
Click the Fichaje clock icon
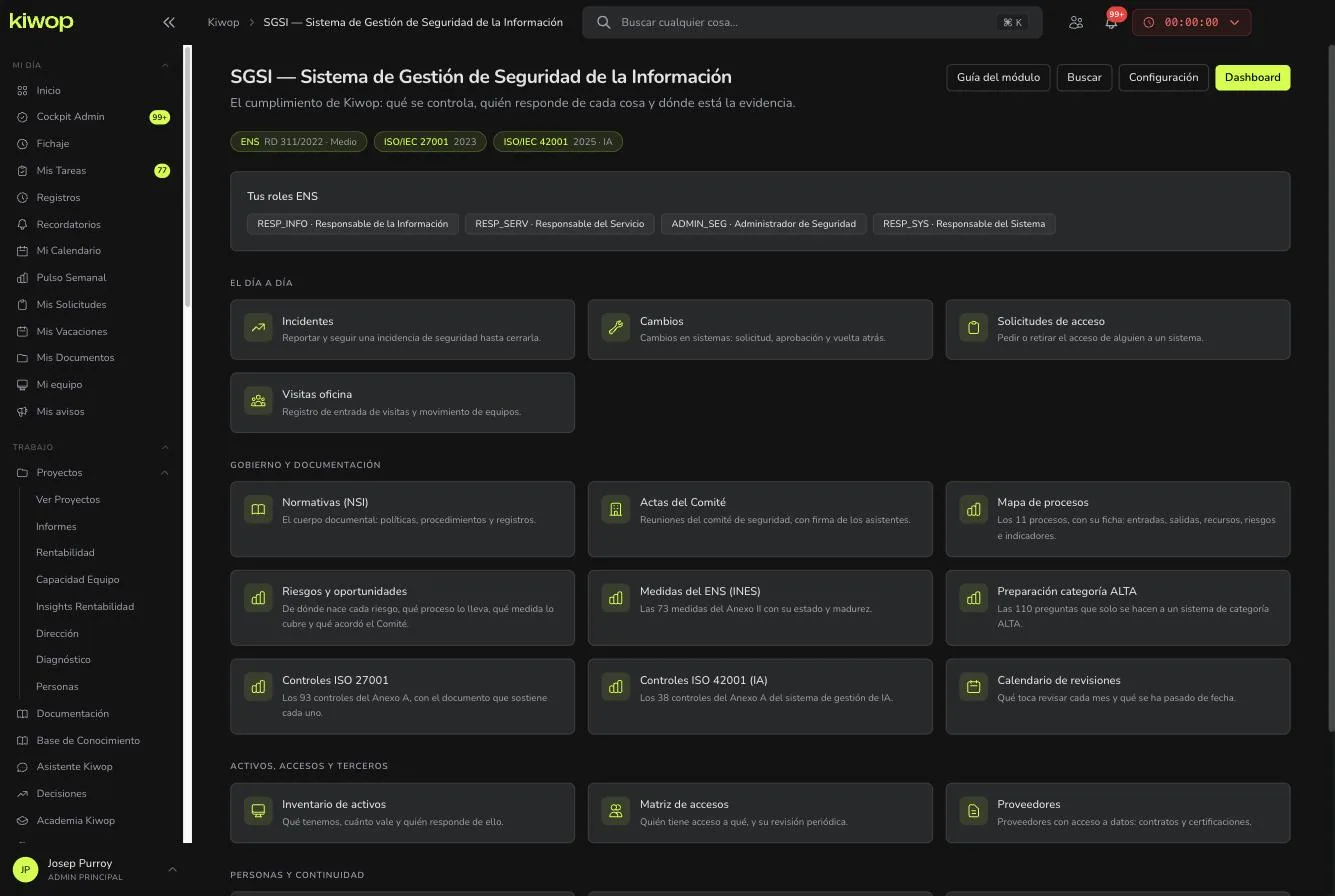coord(22,144)
